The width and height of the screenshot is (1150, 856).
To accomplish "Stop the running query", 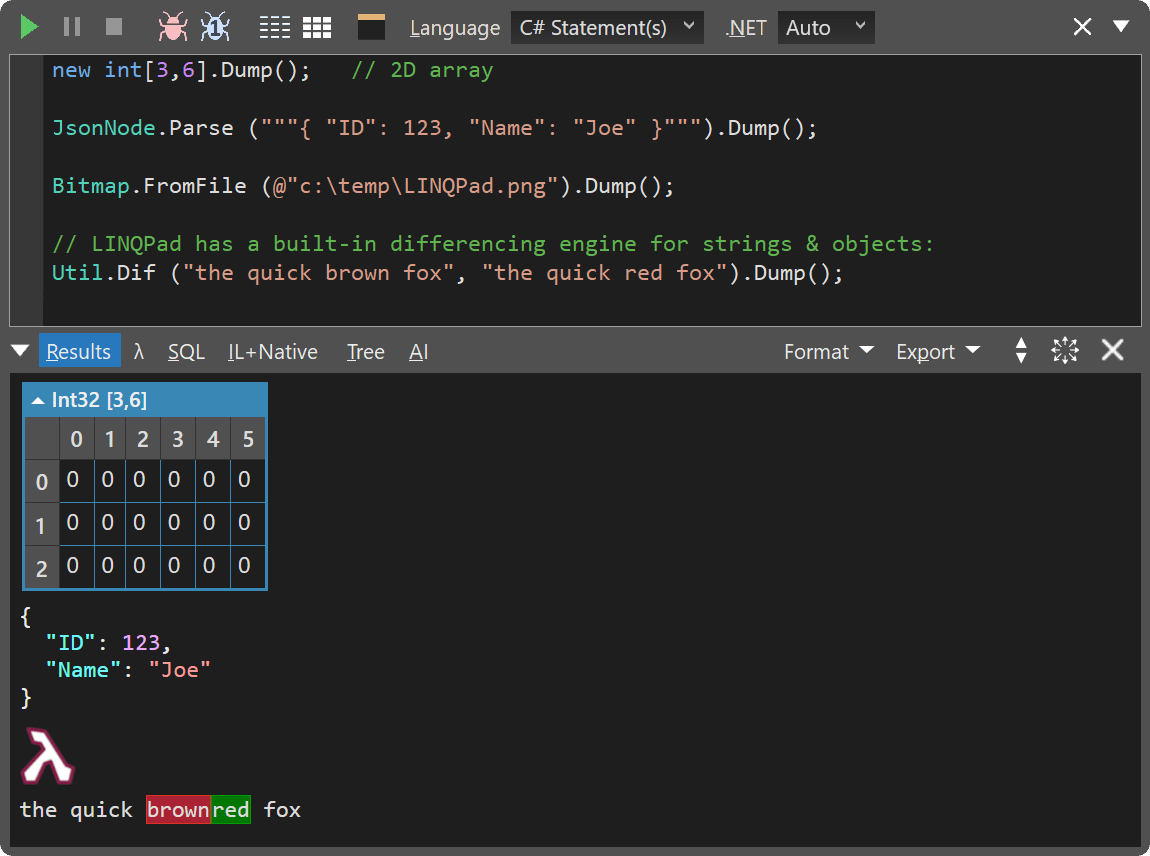I will point(112,27).
